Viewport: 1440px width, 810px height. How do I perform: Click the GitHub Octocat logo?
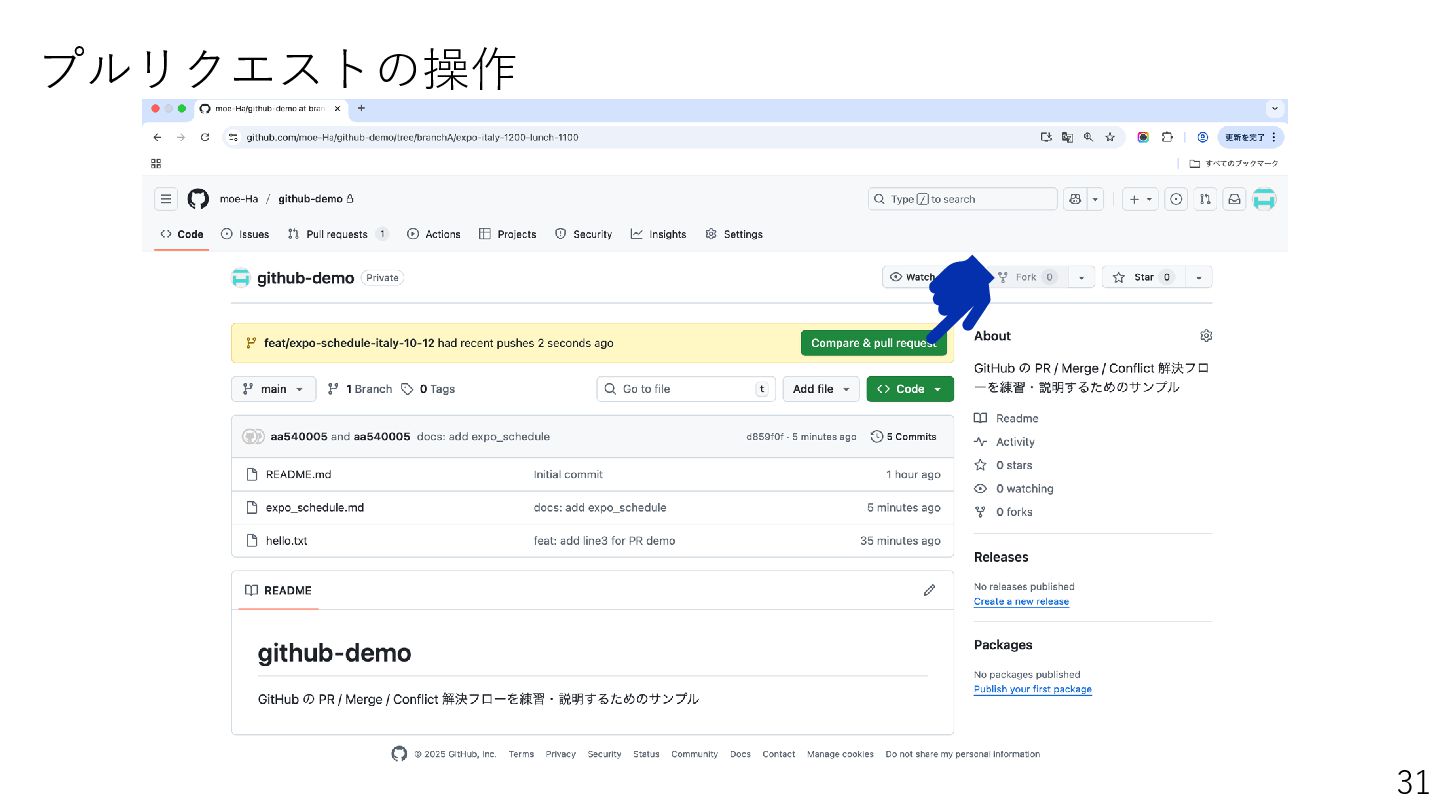pyautogui.click(x=198, y=199)
